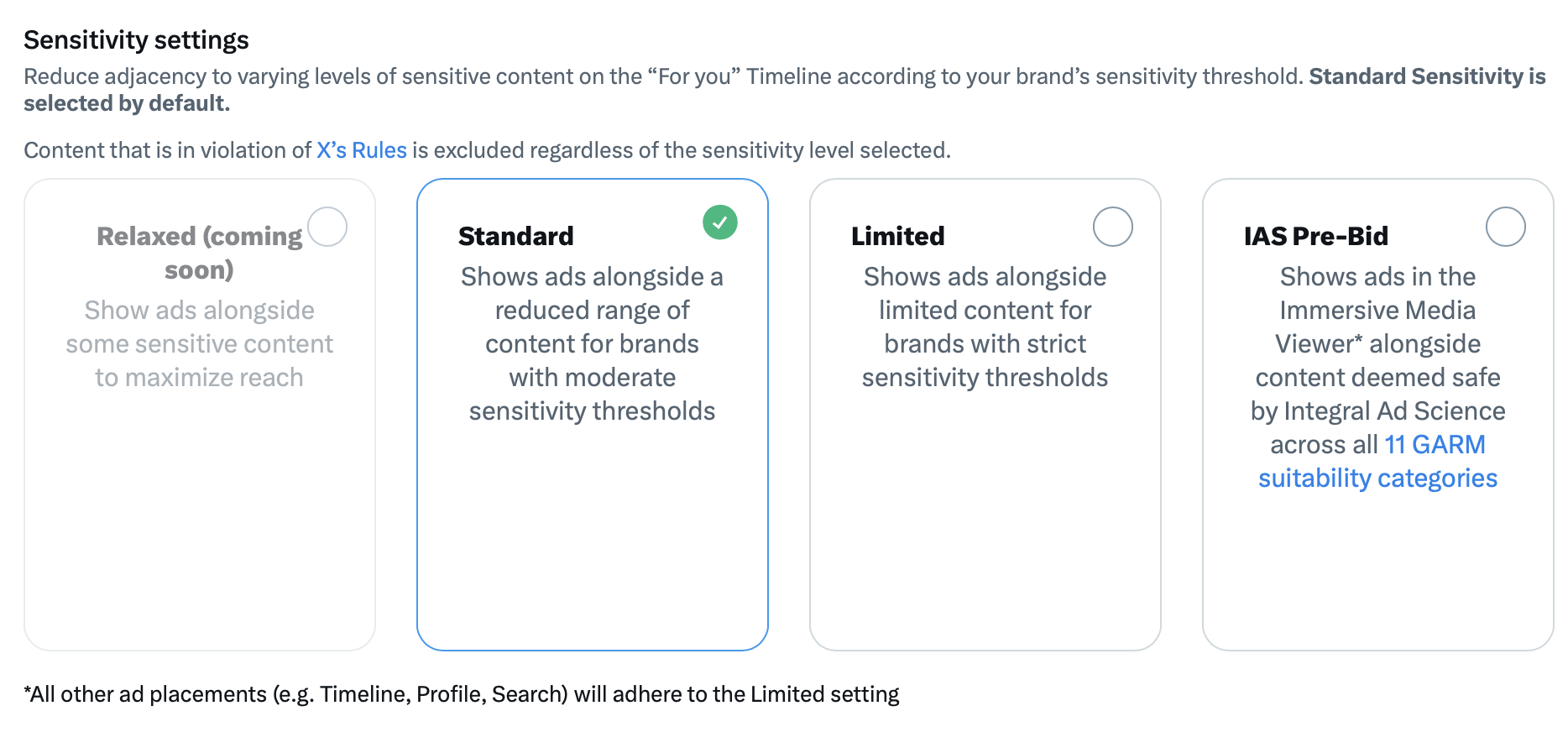Select the IAS Pre-Bid radio button
1568x732 pixels.
(1506, 227)
